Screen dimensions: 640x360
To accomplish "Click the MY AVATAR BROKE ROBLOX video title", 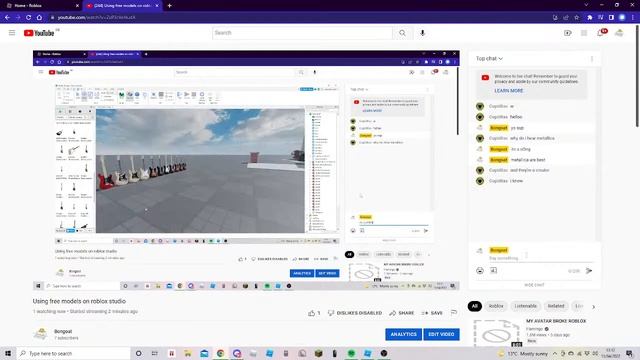I will 556,321.
